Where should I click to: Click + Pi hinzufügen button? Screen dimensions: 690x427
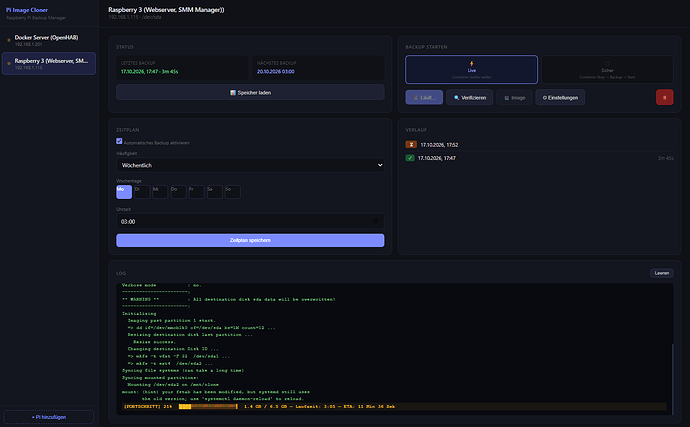tap(48, 416)
